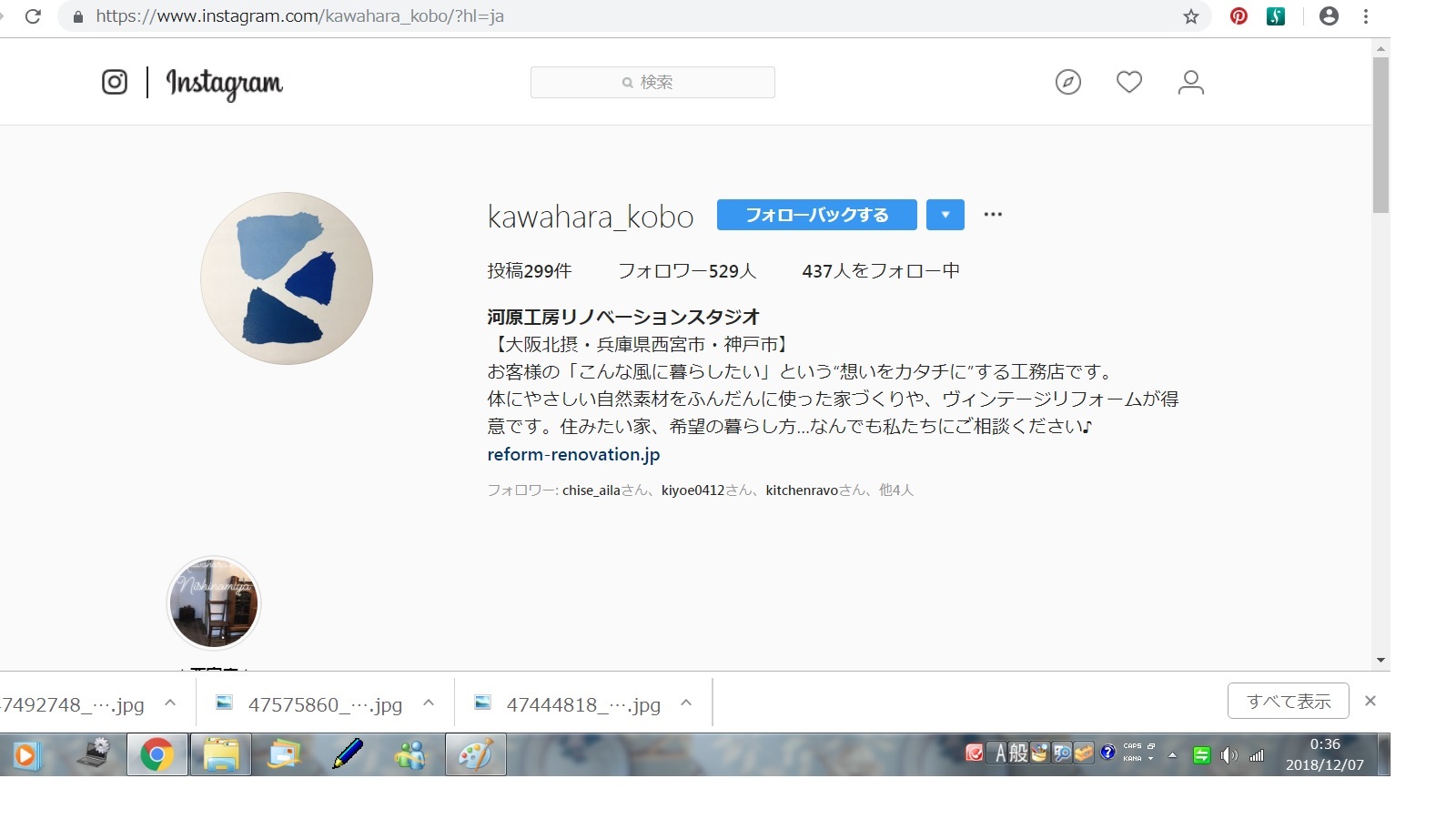Expand options for the 47444818 jpg download

pos(686,703)
